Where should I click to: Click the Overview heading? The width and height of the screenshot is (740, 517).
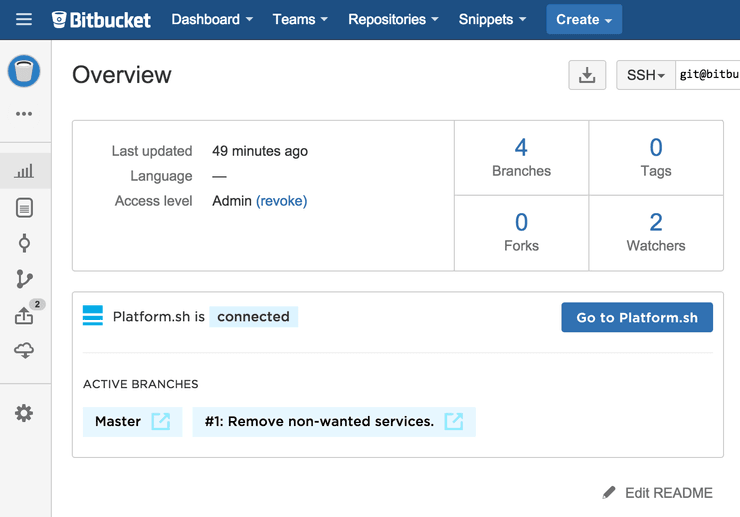point(122,75)
